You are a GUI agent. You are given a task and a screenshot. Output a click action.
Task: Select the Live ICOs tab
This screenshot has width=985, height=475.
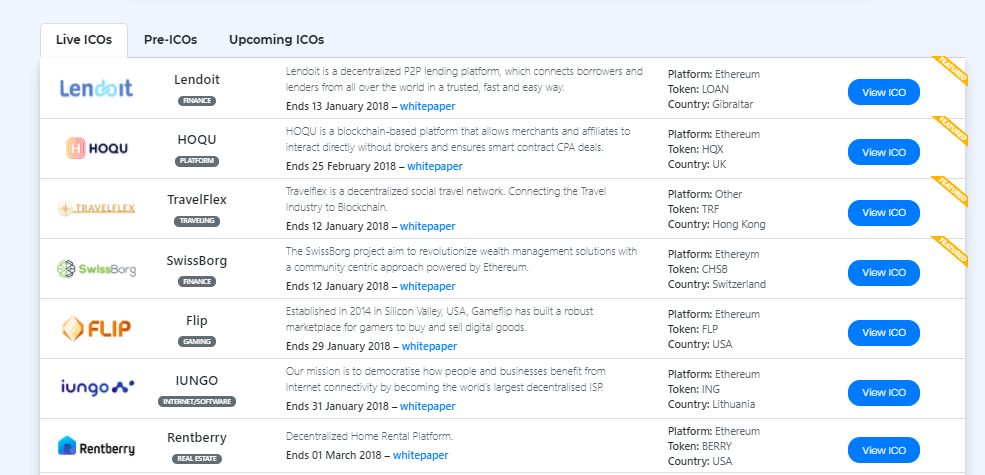(84, 40)
